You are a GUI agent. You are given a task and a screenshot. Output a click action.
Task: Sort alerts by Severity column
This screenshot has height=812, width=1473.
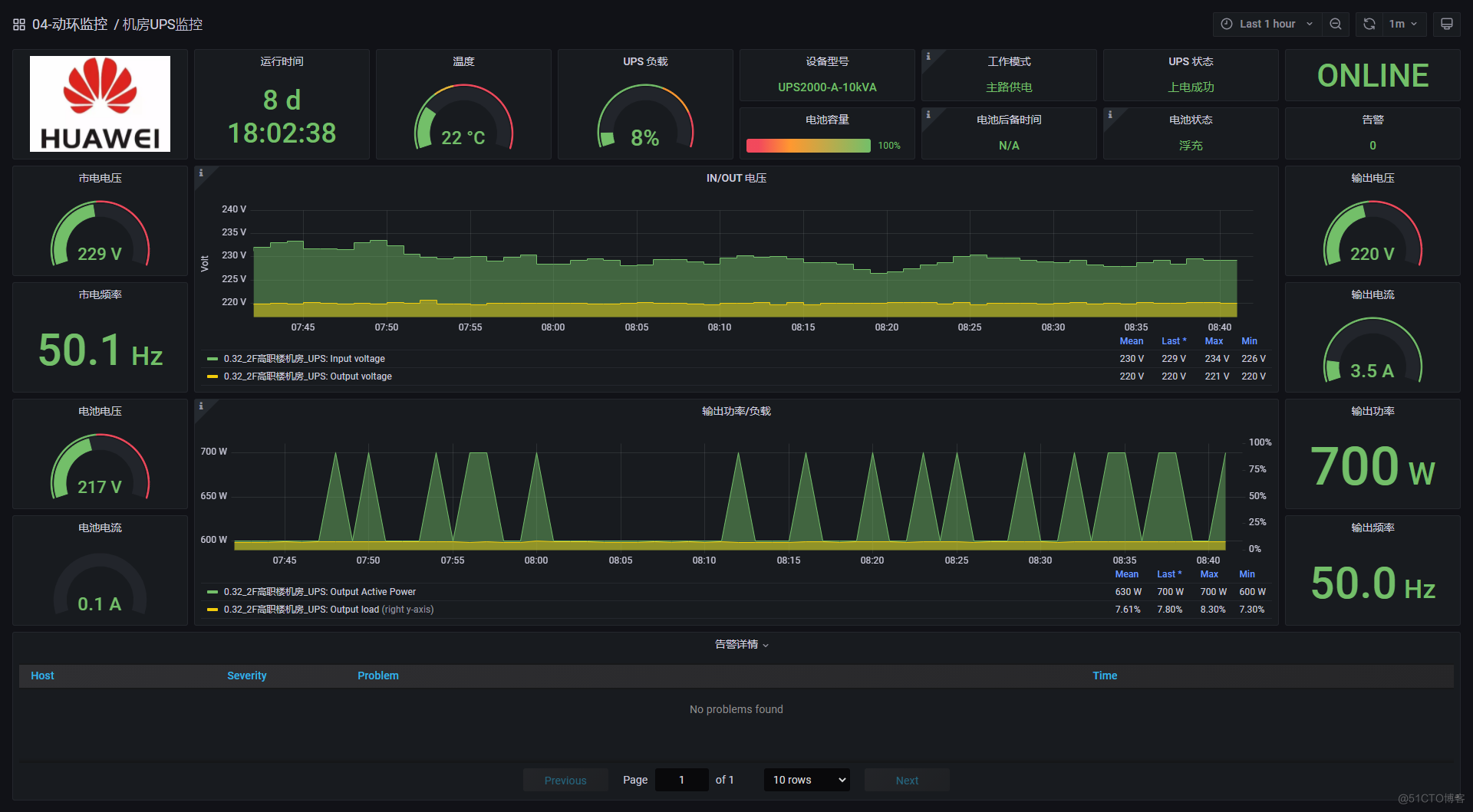pyautogui.click(x=246, y=676)
